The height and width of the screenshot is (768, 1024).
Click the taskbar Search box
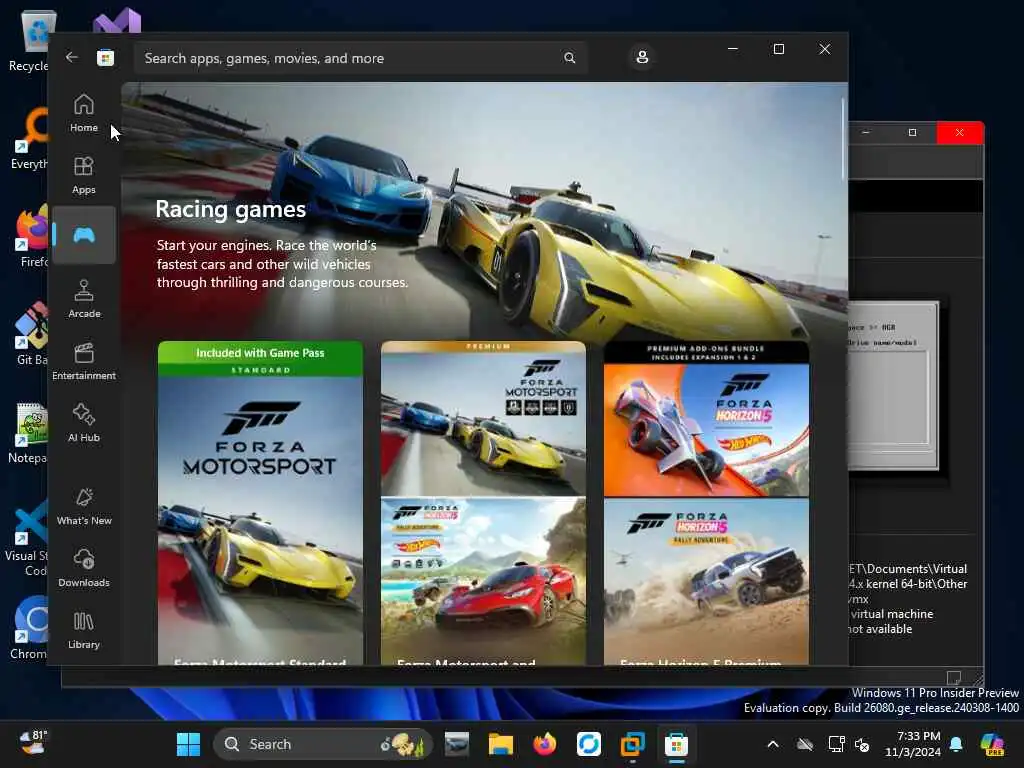coord(323,744)
